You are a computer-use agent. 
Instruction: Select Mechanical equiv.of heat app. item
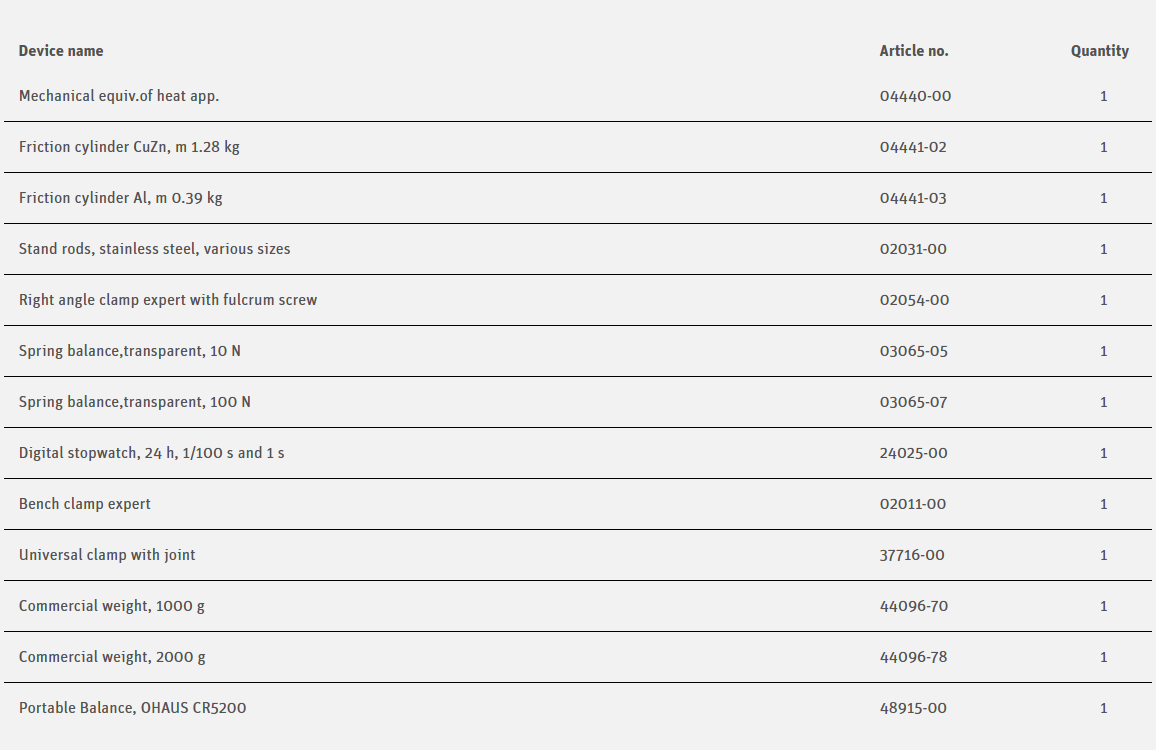(x=119, y=97)
